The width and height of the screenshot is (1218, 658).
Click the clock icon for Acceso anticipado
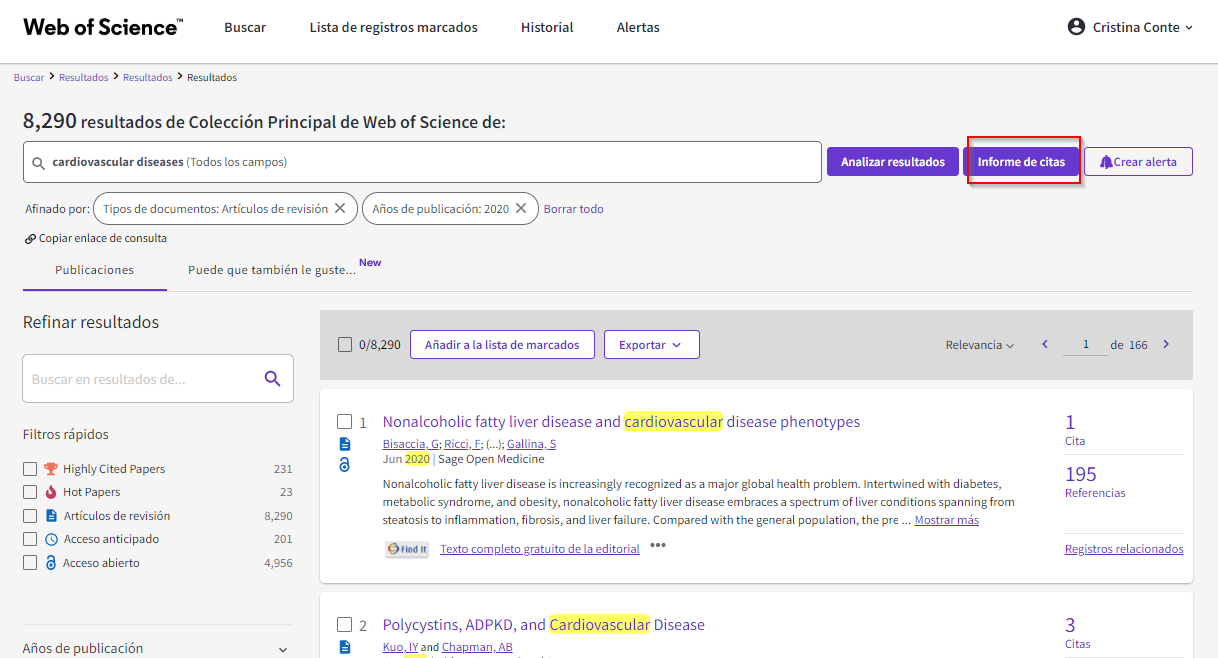pos(52,539)
